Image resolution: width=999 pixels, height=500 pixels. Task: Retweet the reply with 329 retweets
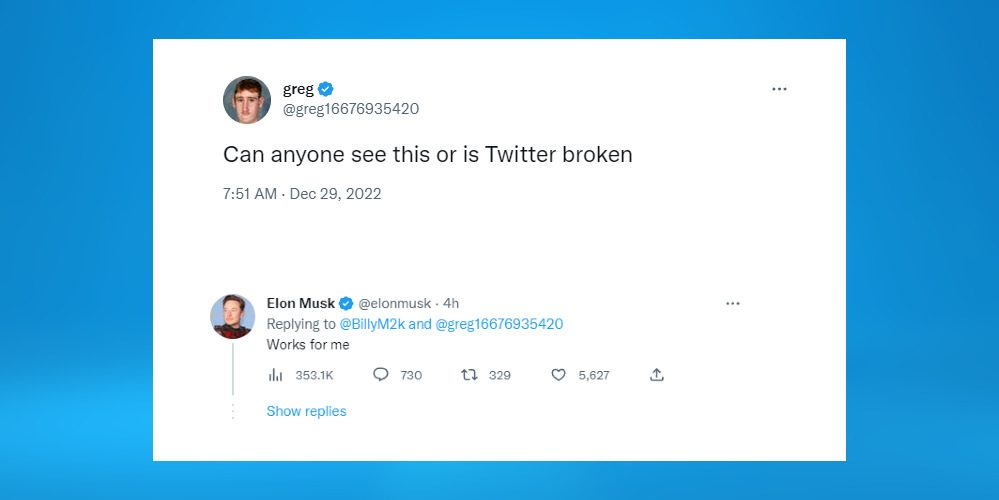(x=469, y=375)
